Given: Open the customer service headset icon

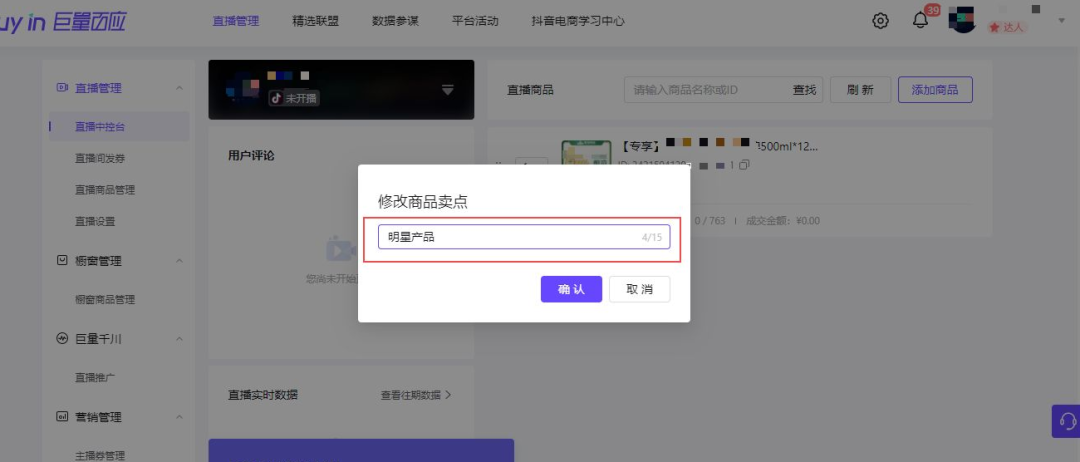Looking at the screenshot, I should coord(1067,421).
